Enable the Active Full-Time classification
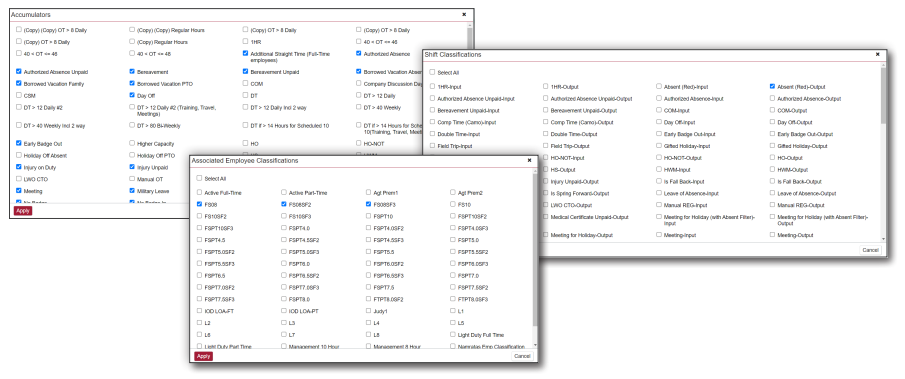 tap(200, 193)
